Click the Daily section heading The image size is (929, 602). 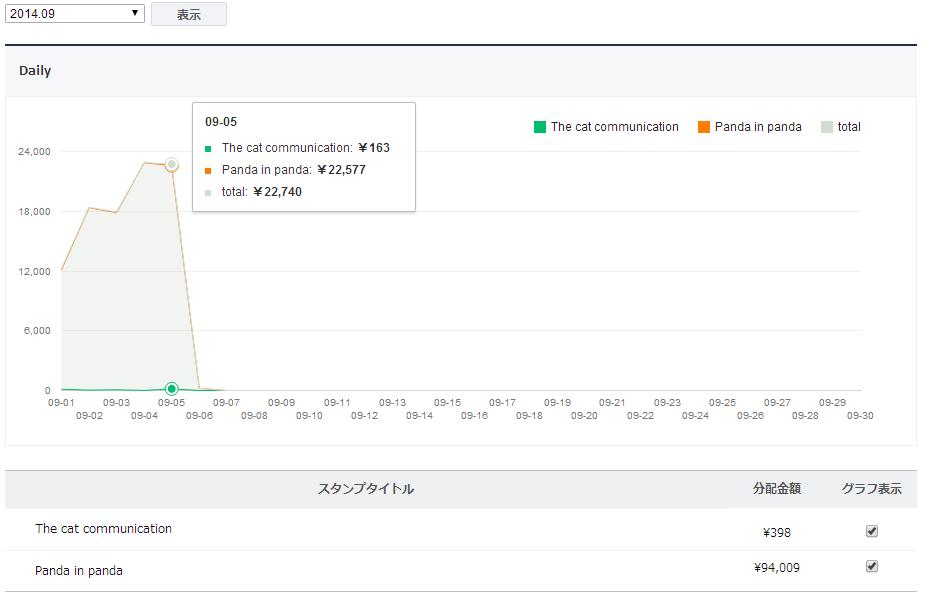point(35,71)
